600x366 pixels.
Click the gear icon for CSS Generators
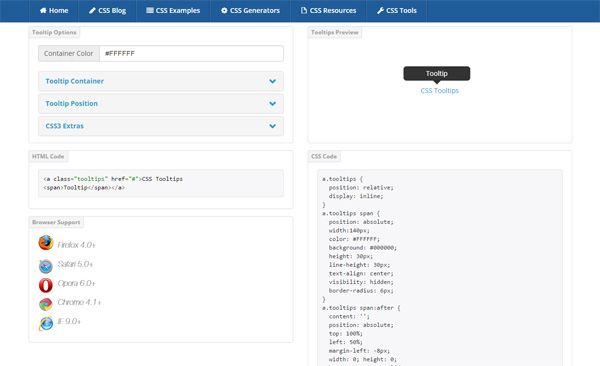tap(224, 10)
